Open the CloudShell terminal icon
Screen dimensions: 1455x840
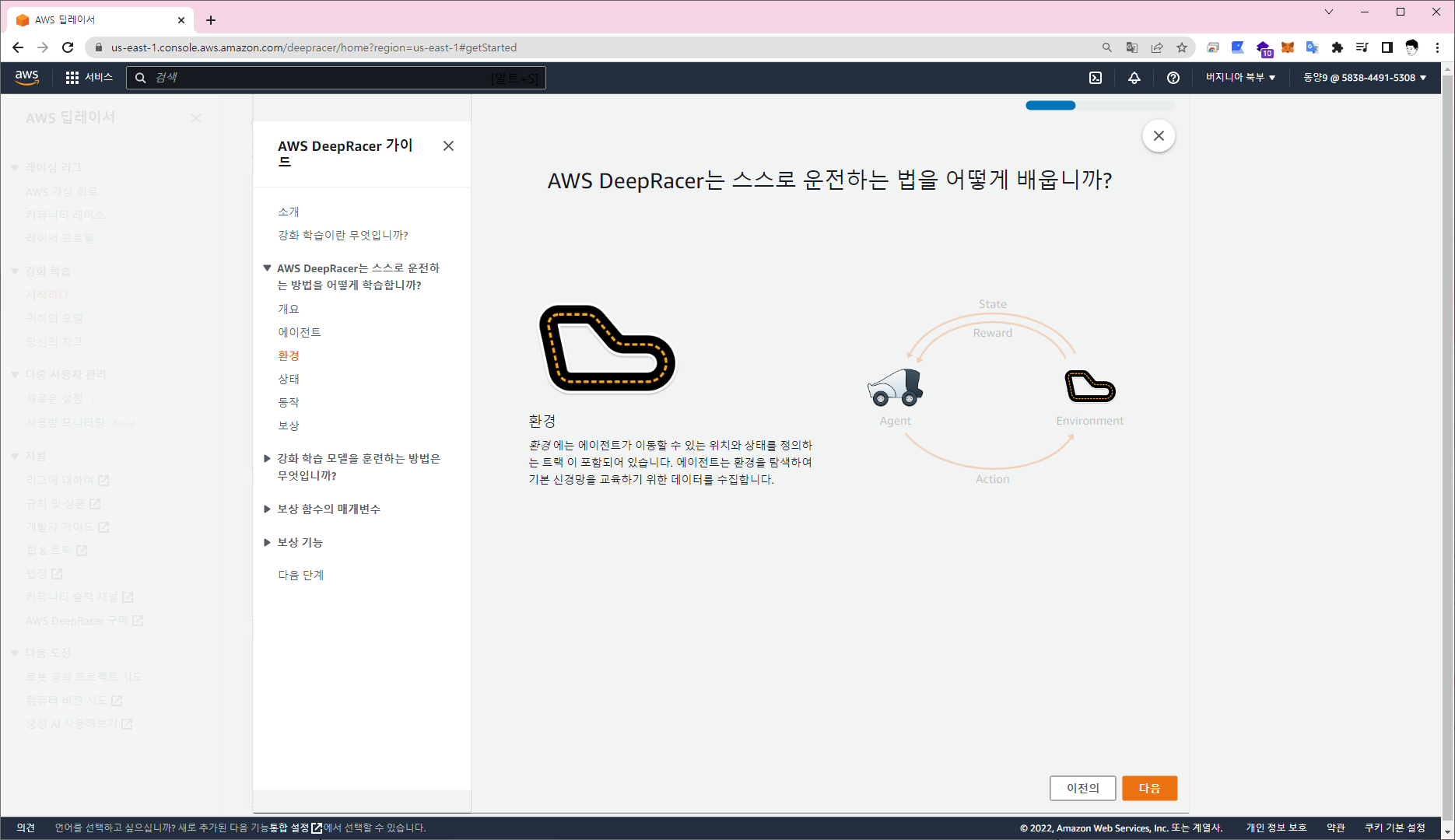1096,78
